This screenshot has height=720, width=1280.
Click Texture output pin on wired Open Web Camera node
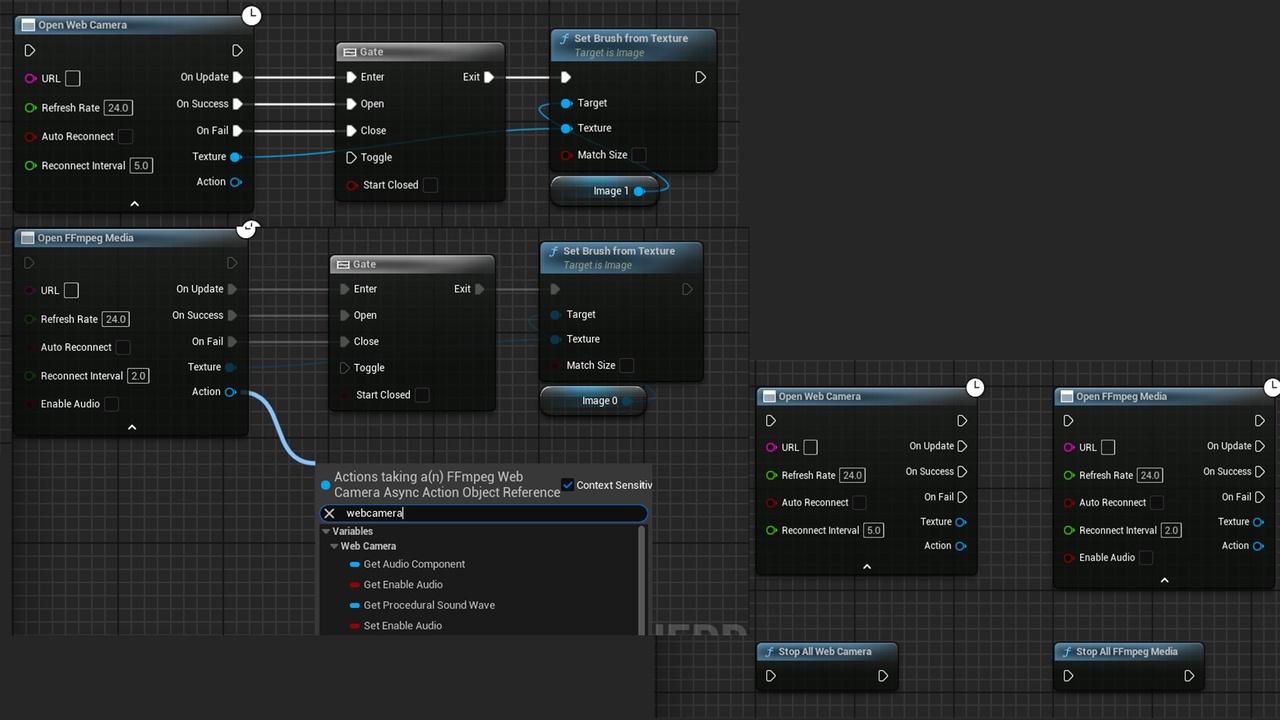click(x=236, y=157)
